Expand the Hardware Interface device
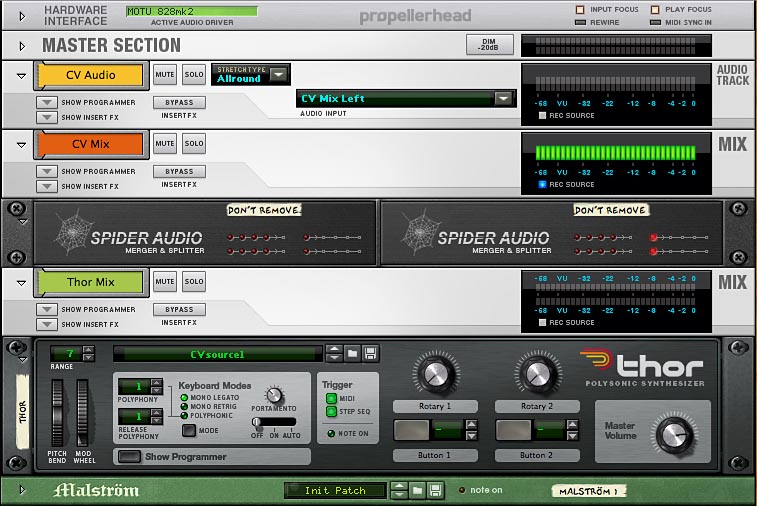757x506 pixels. pos(22,16)
